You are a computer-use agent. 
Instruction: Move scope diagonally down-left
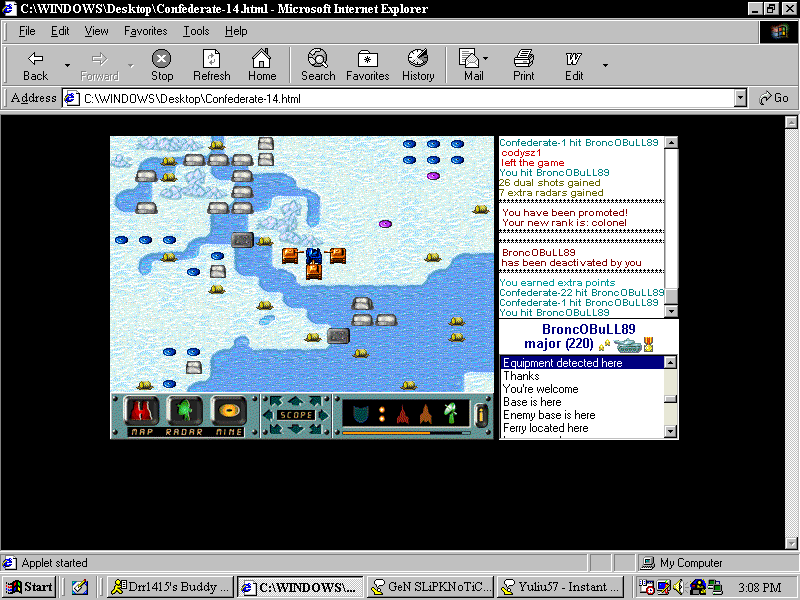tap(276, 429)
